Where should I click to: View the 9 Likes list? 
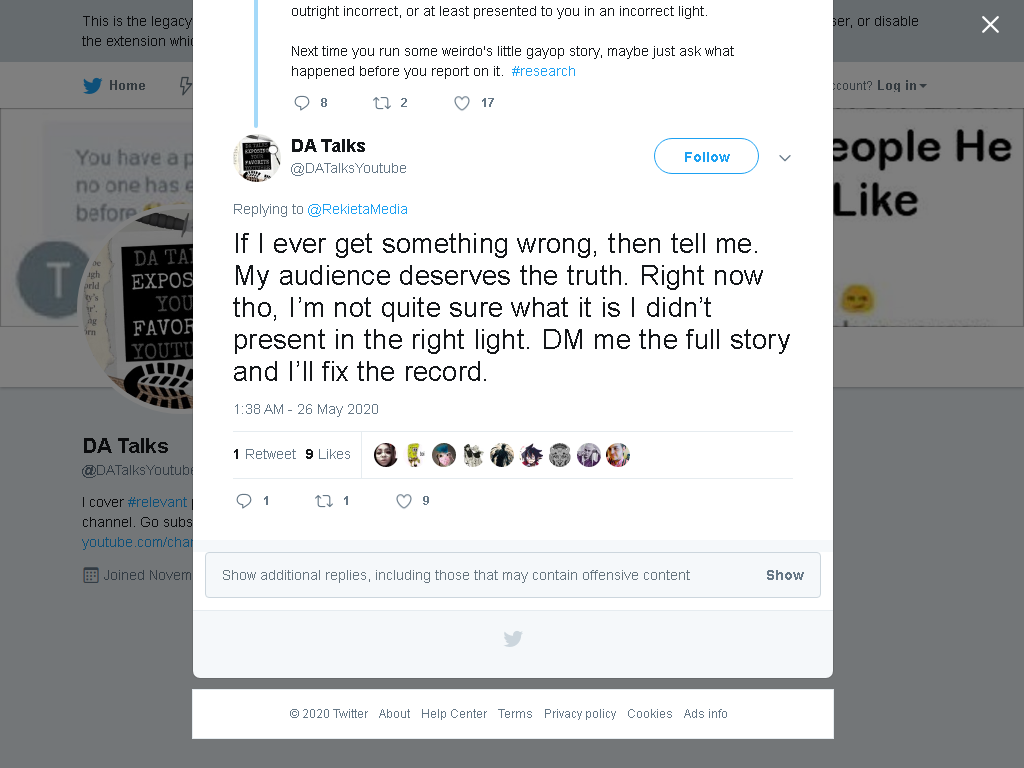(328, 454)
